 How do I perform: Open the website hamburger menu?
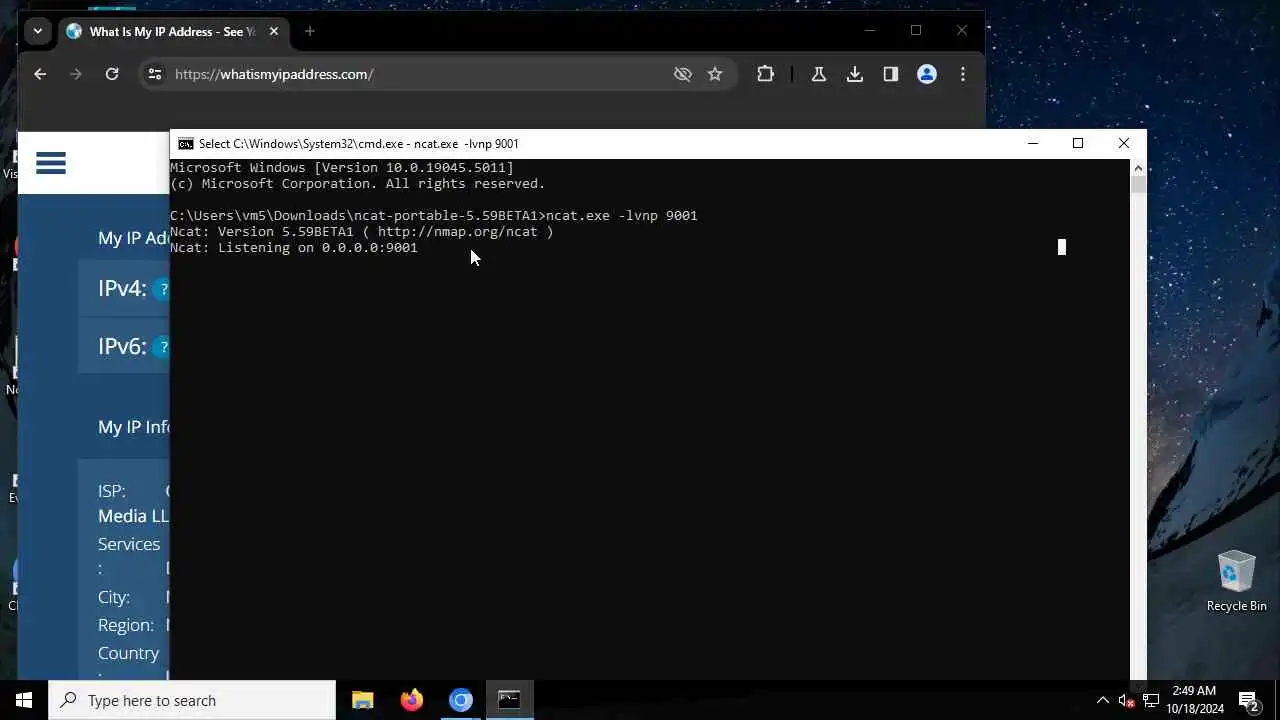click(51, 163)
